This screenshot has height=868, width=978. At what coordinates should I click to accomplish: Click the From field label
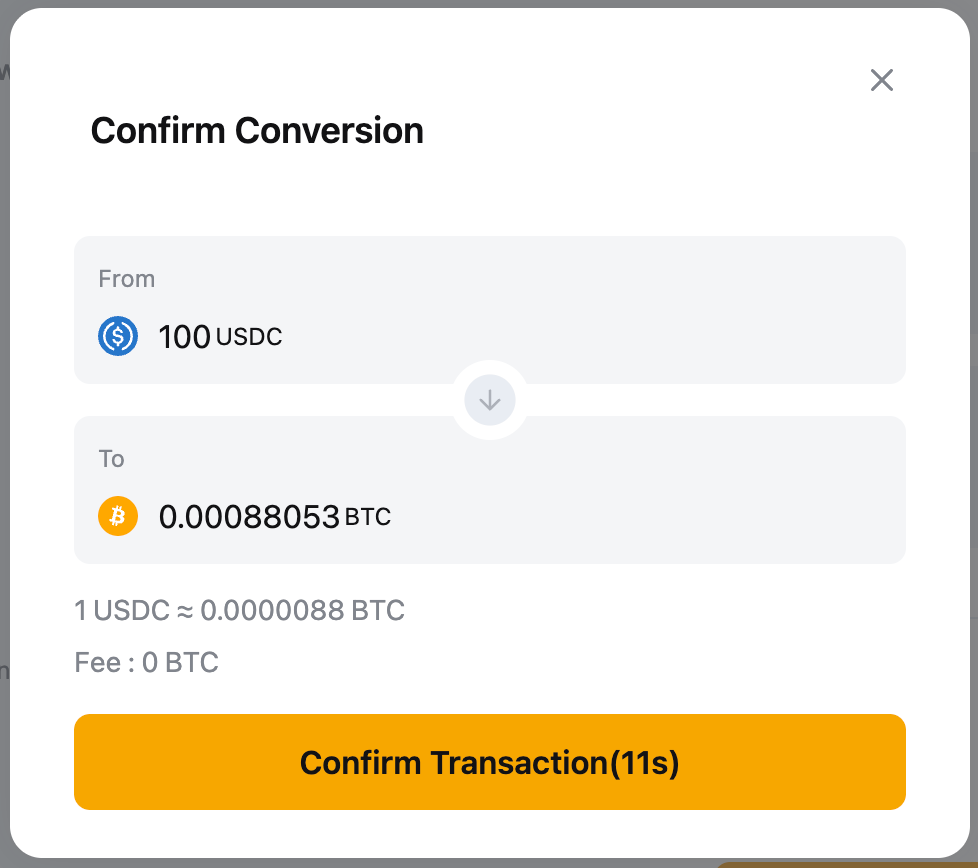click(x=126, y=279)
